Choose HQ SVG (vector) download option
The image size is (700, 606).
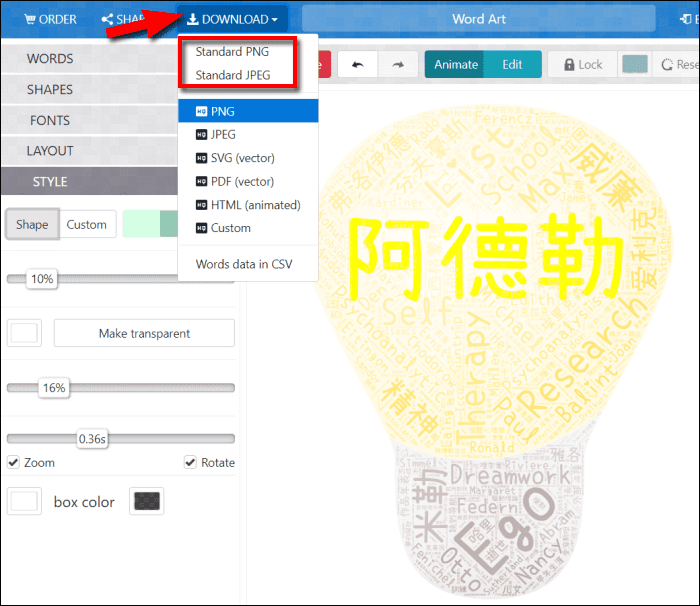point(242,158)
